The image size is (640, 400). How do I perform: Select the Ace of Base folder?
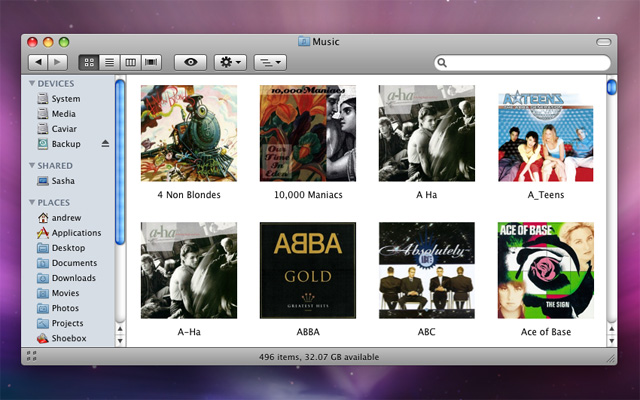pos(545,270)
